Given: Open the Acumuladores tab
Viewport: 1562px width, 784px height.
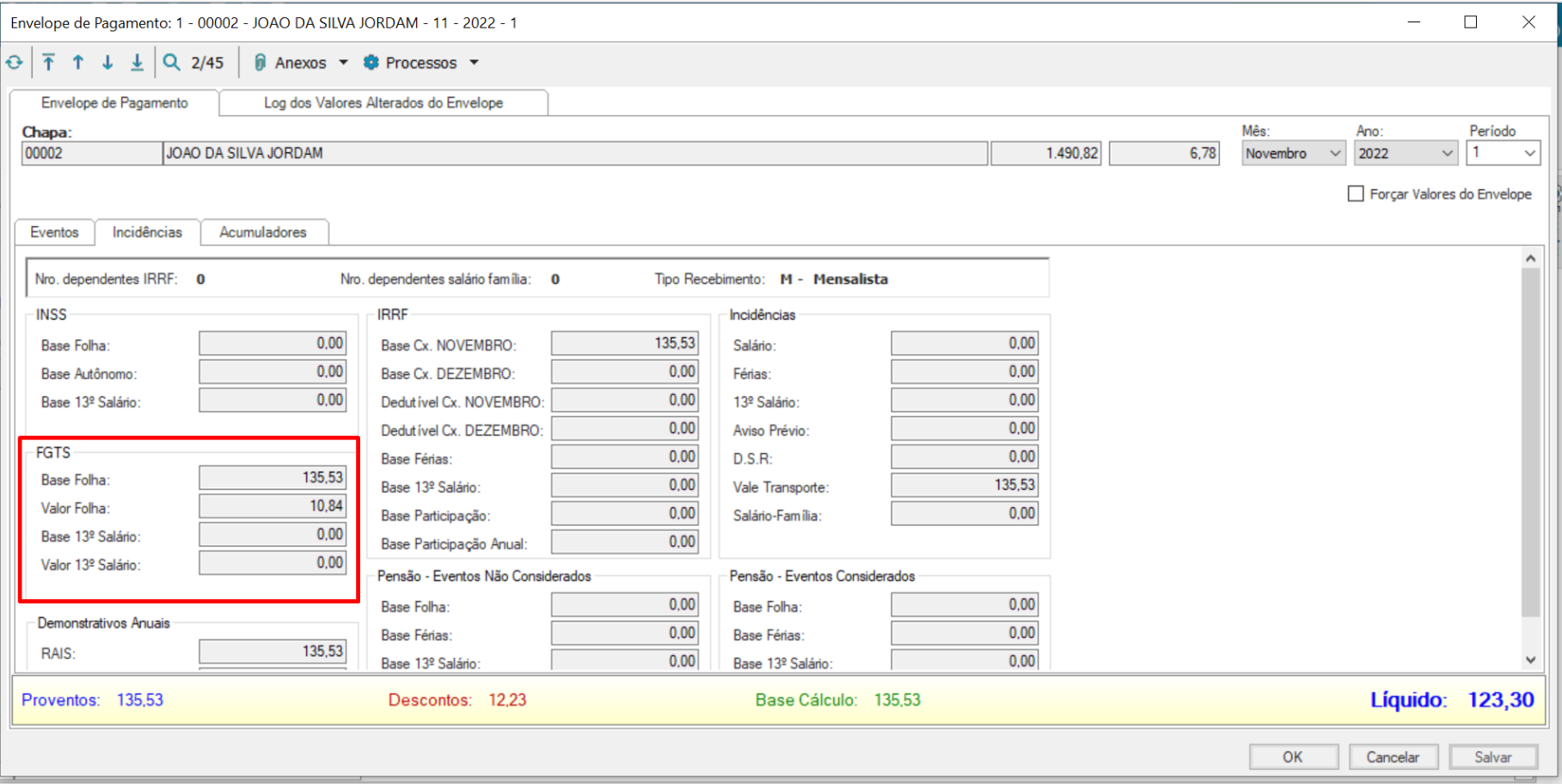Looking at the screenshot, I should (263, 233).
